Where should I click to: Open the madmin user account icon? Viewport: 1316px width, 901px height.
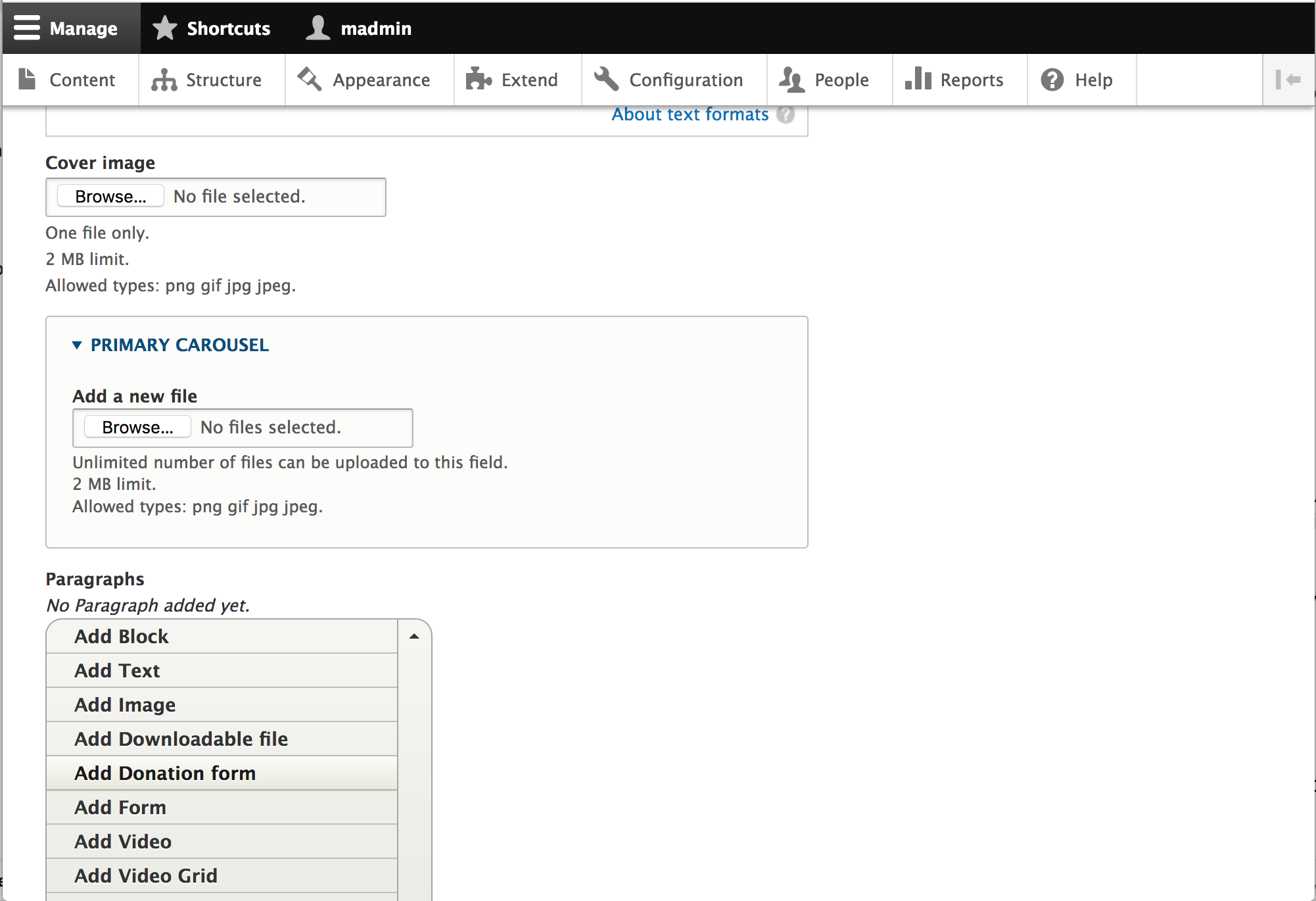tap(317, 28)
